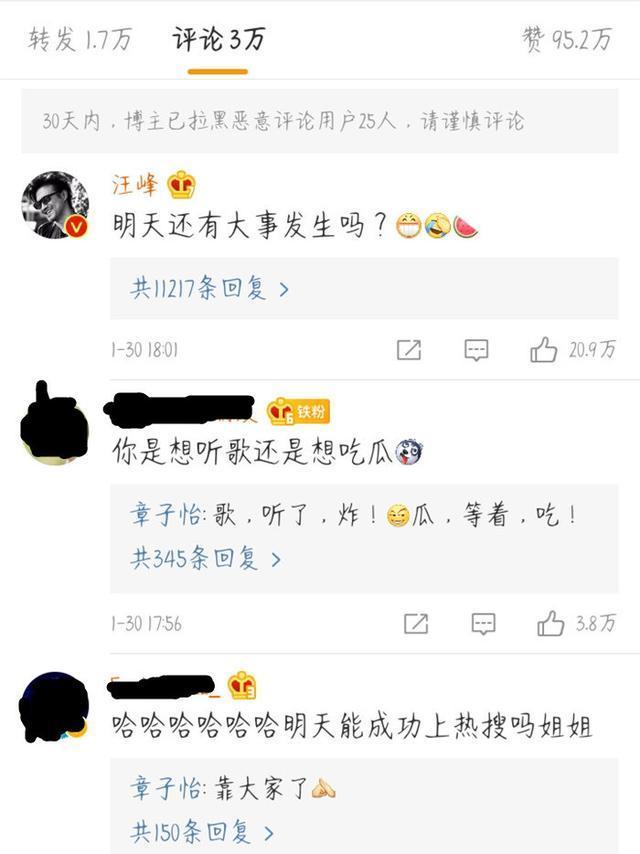
Task: Tap the reply bubble icon on 汪峰's comment
Action: 476,350
